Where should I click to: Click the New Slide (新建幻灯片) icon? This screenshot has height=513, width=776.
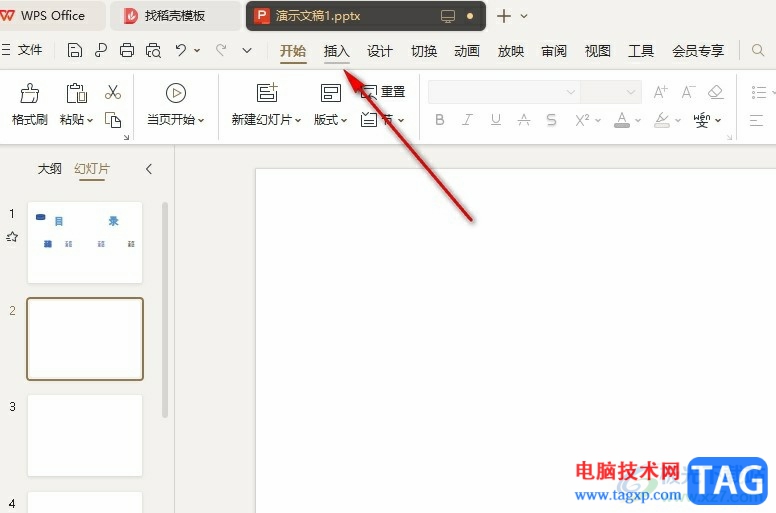click(267, 93)
